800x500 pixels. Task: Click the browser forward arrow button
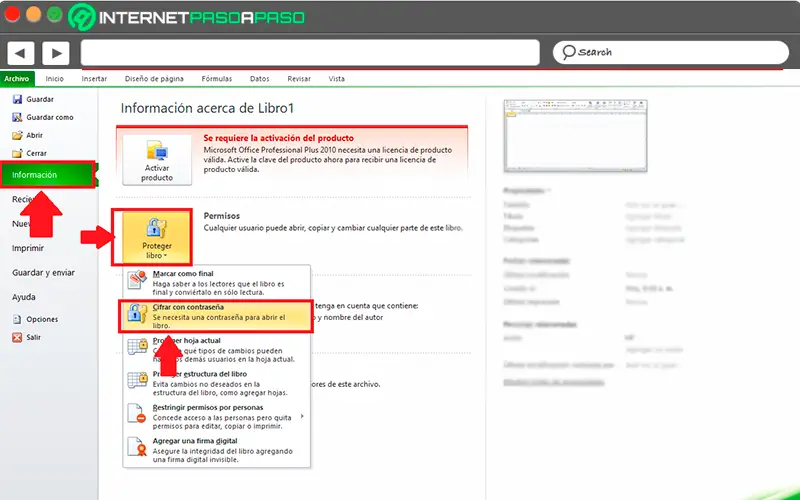coord(56,53)
